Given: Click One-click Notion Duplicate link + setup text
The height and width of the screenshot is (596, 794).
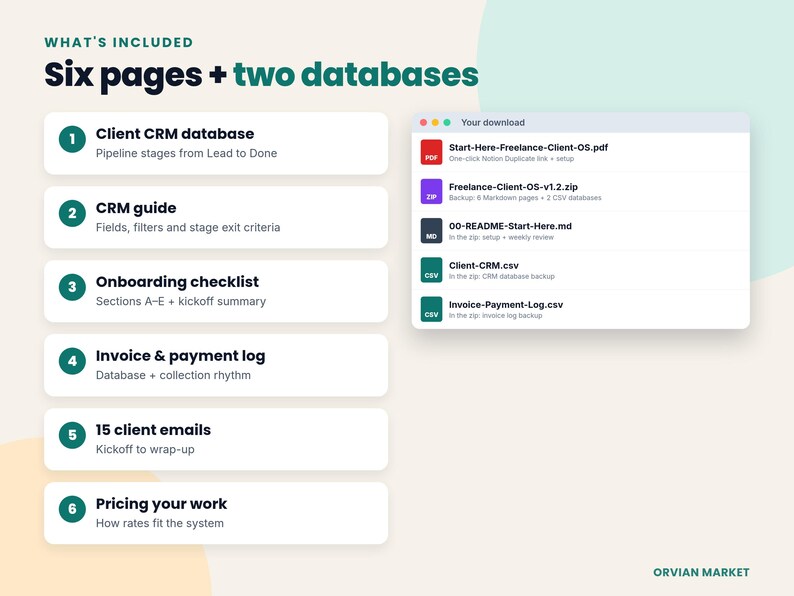Looking at the screenshot, I should pos(511,158).
